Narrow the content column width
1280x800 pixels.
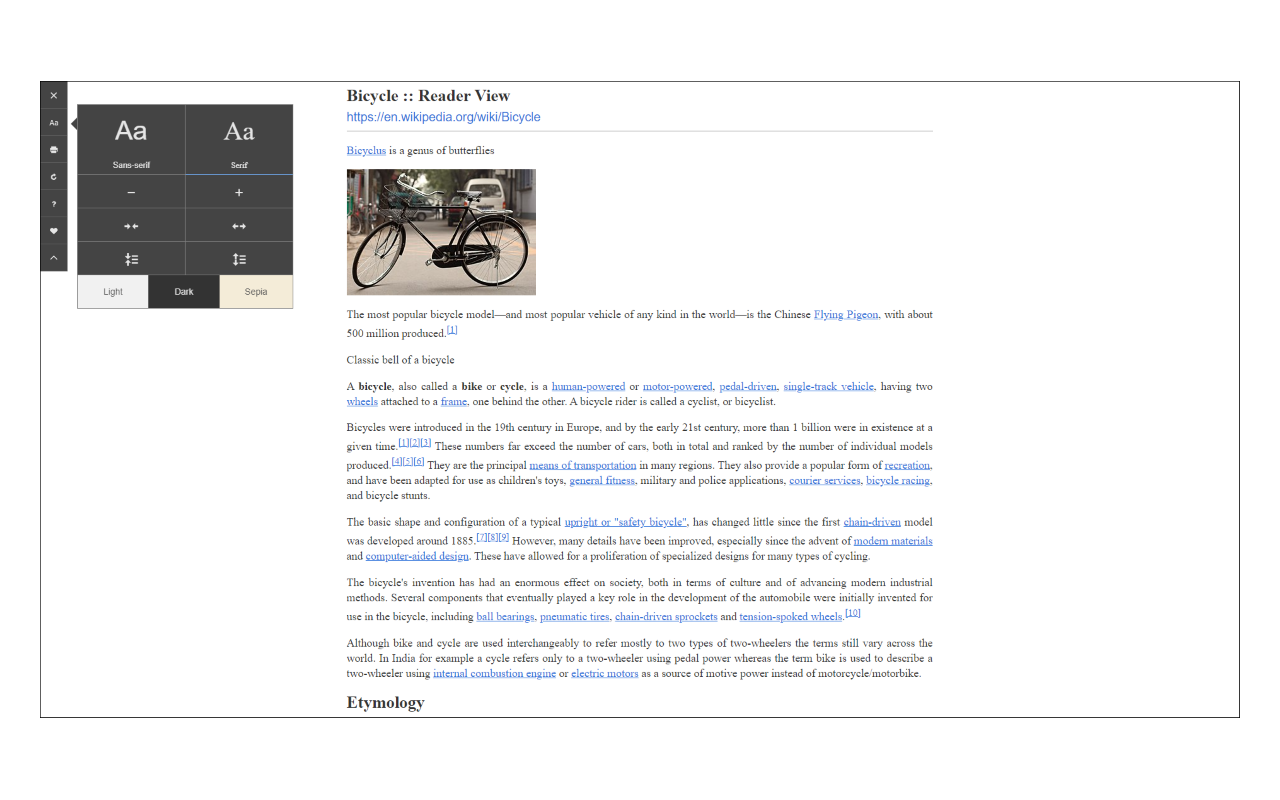coord(130,224)
